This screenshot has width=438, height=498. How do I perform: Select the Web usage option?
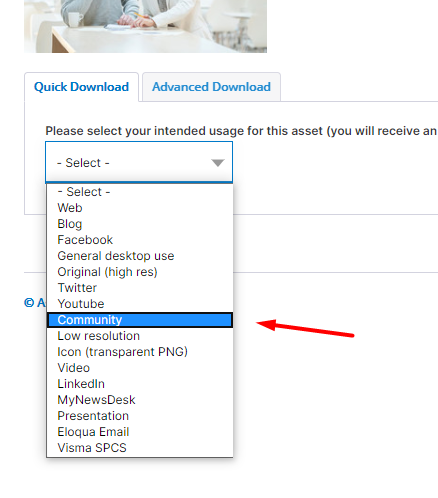[x=140, y=208]
